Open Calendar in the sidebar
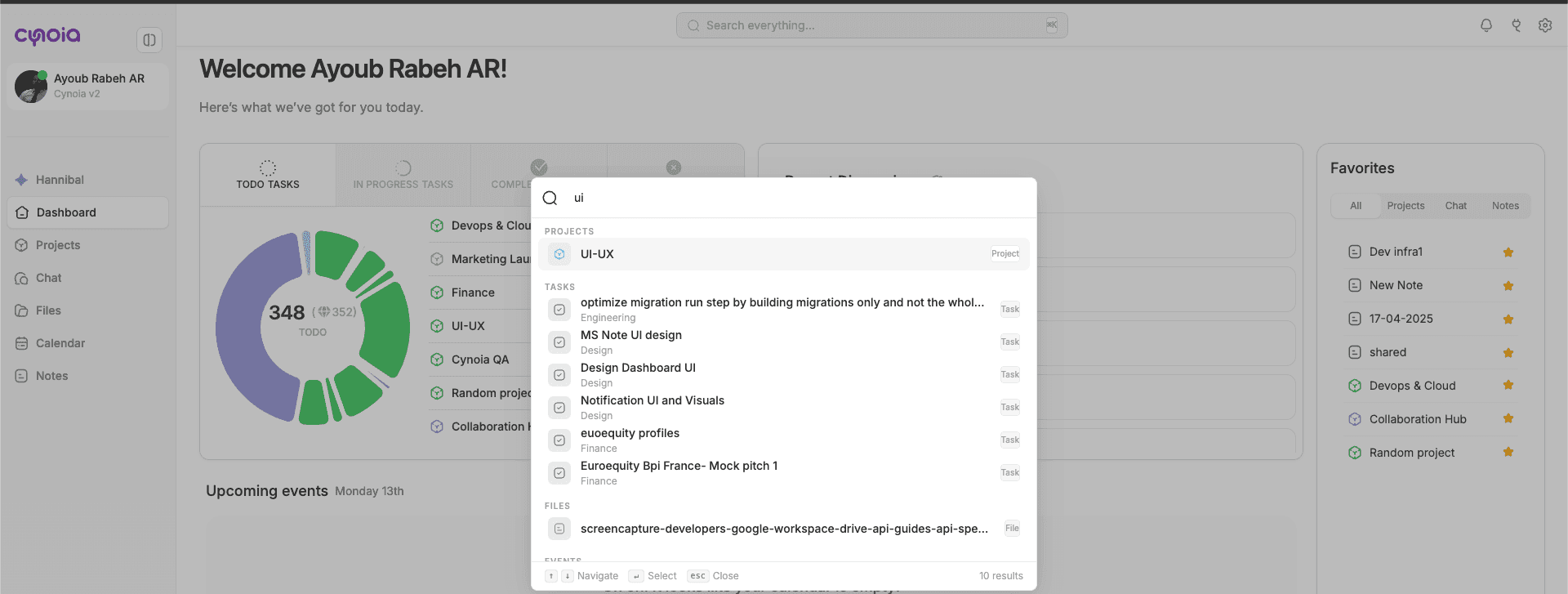This screenshot has width=1568, height=594. click(88, 343)
